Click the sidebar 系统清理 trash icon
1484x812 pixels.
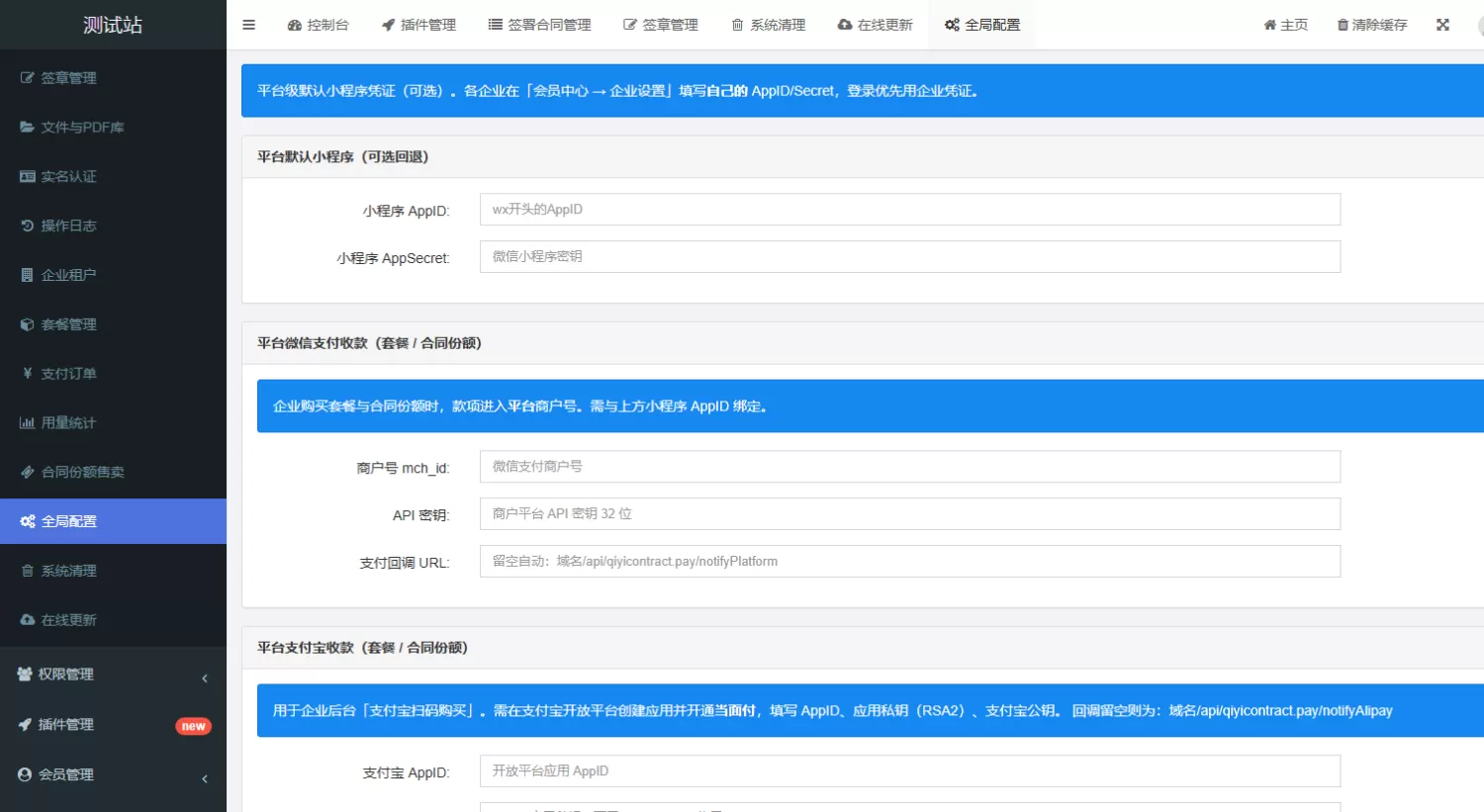28,572
